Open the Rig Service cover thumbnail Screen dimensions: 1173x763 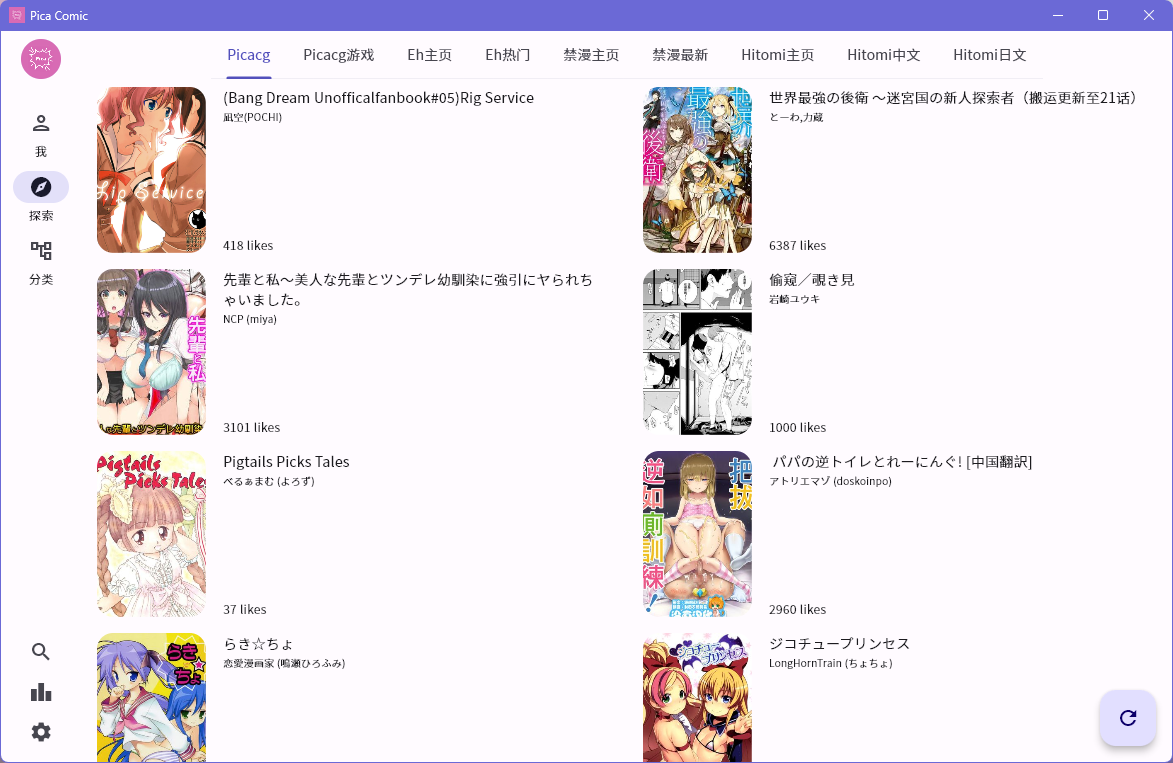pos(151,170)
